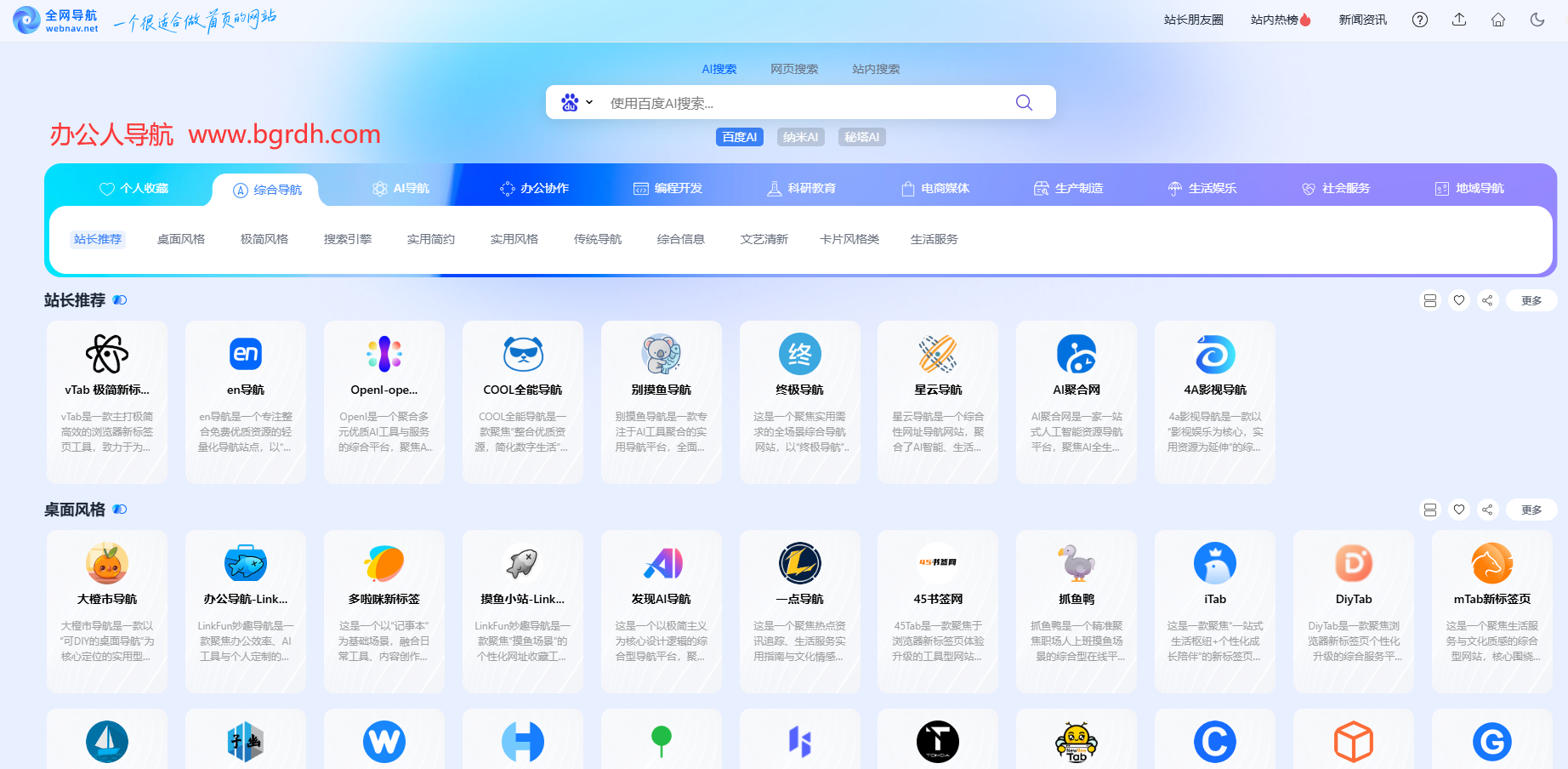Switch to the 办公协作 tab
Viewport: 1568px width, 769px height.
pyautogui.click(x=534, y=189)
